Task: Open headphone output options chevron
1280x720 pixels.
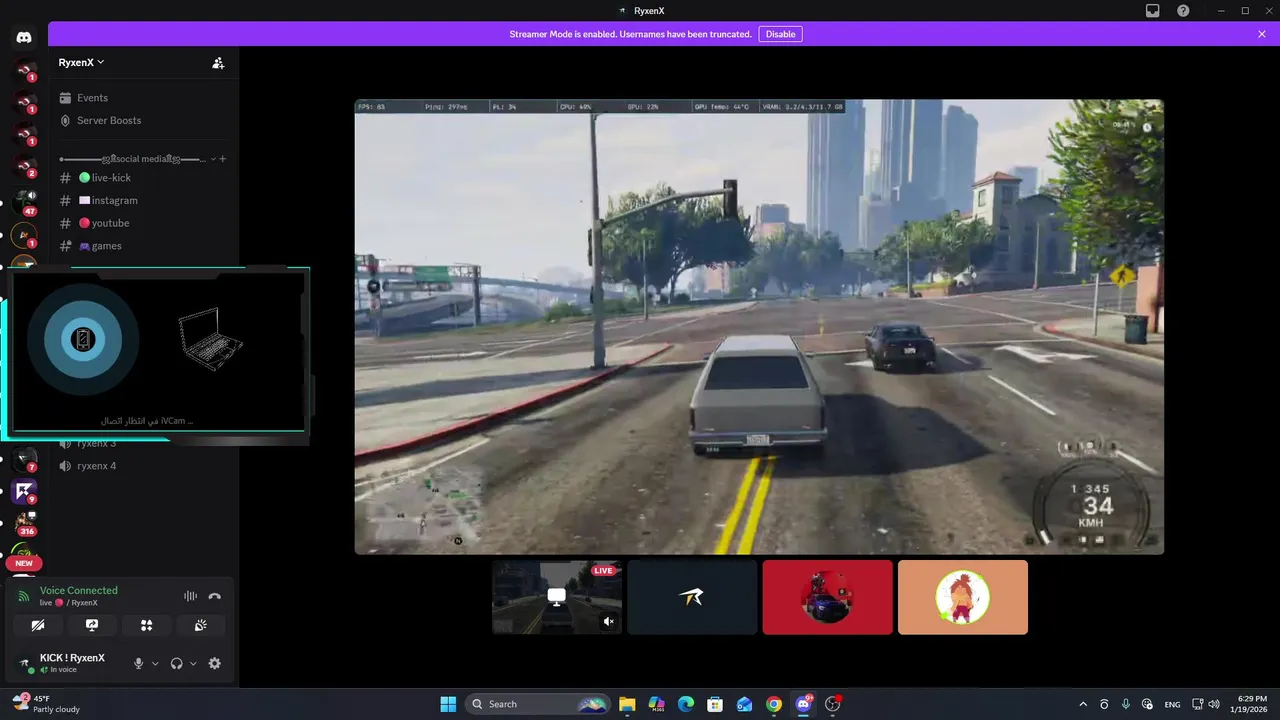Action: [193, 664]
